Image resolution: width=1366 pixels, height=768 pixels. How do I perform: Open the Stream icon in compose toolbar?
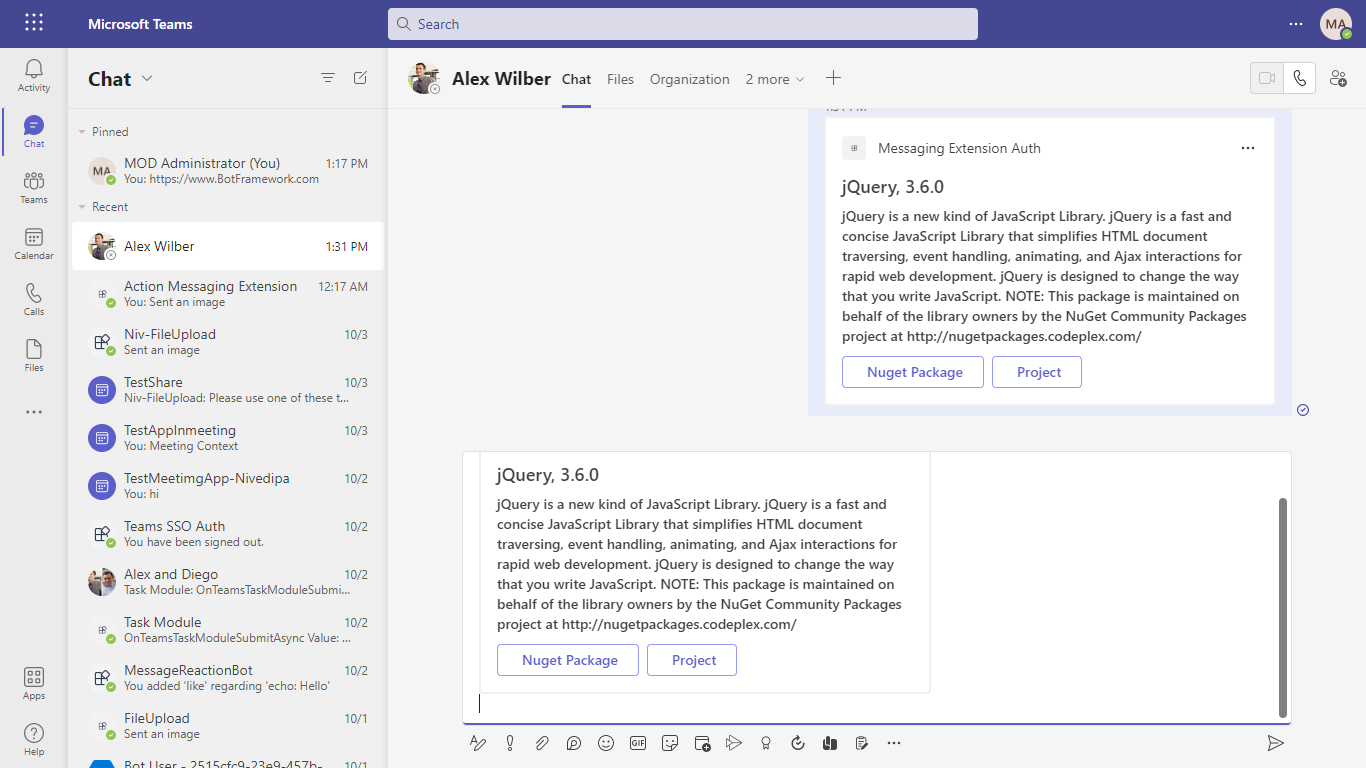(x=734, y=743)
